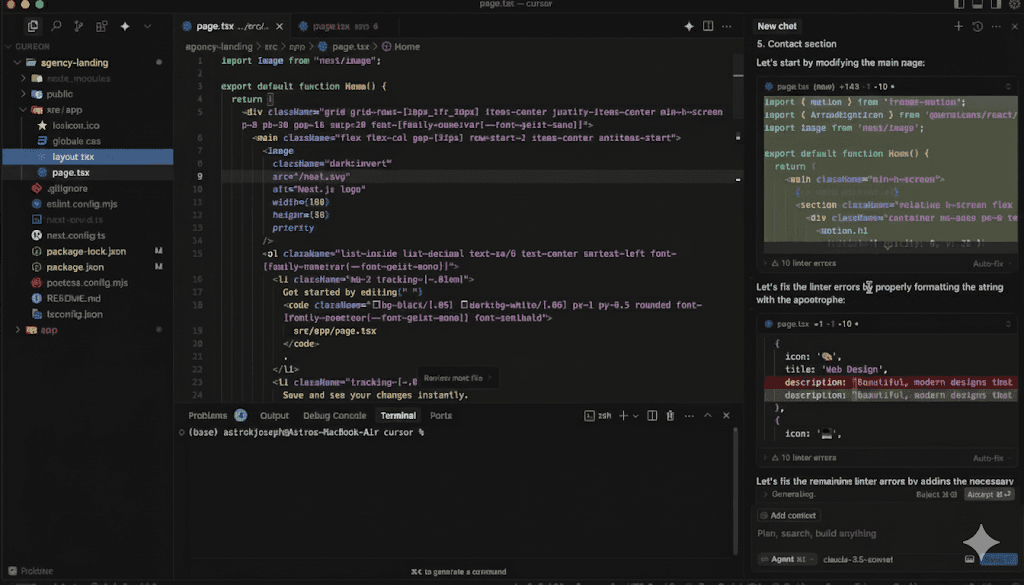Close the bottom terminal panel
This screenshot has height=585, width=1024.
726,415
